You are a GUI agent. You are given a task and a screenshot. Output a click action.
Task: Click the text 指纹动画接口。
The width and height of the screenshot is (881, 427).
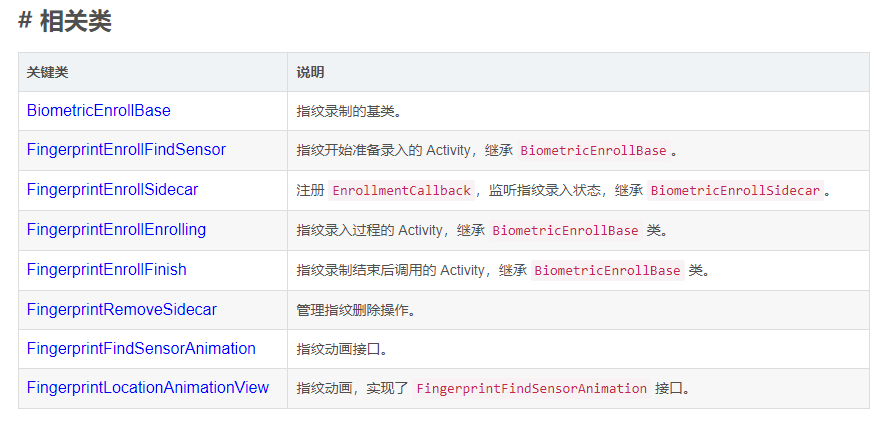click(342, 349)
